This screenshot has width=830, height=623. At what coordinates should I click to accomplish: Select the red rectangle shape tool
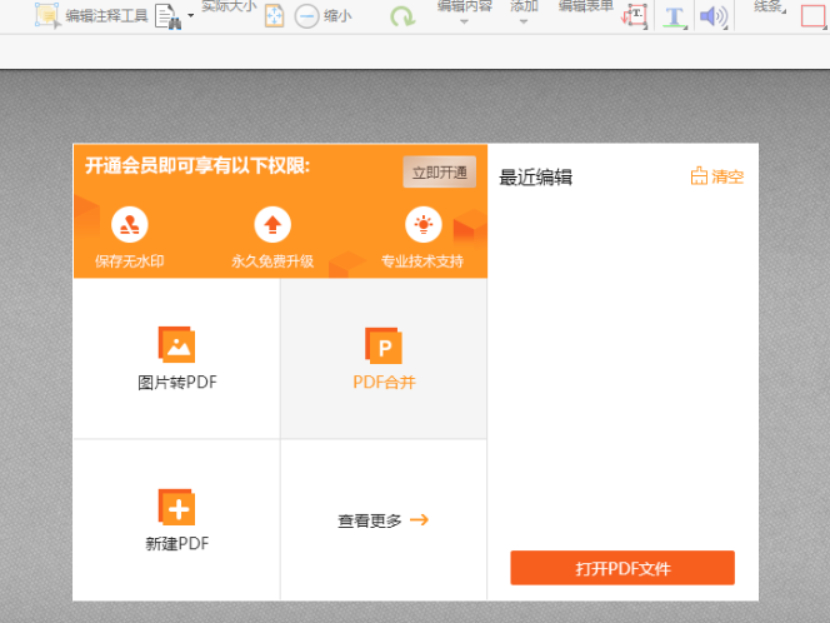pyautogui.click(x=813, y=16)
